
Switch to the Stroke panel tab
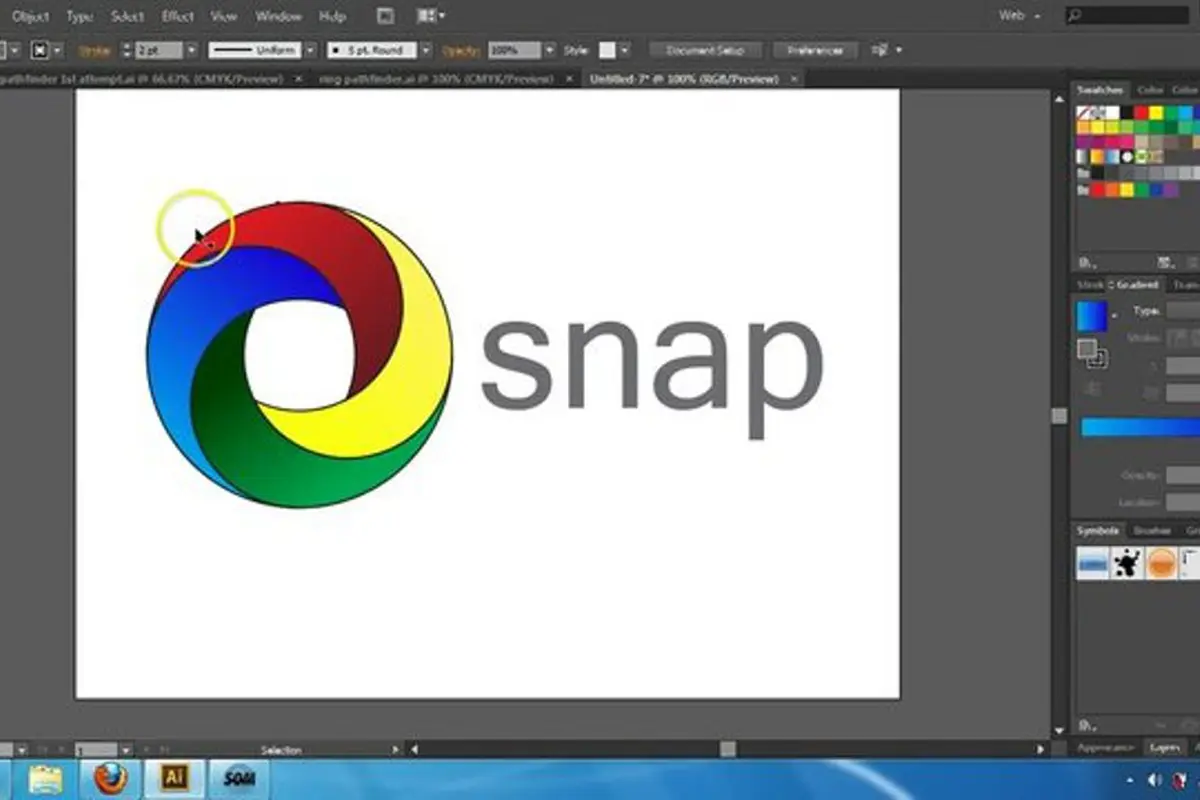coord(1091,285)
